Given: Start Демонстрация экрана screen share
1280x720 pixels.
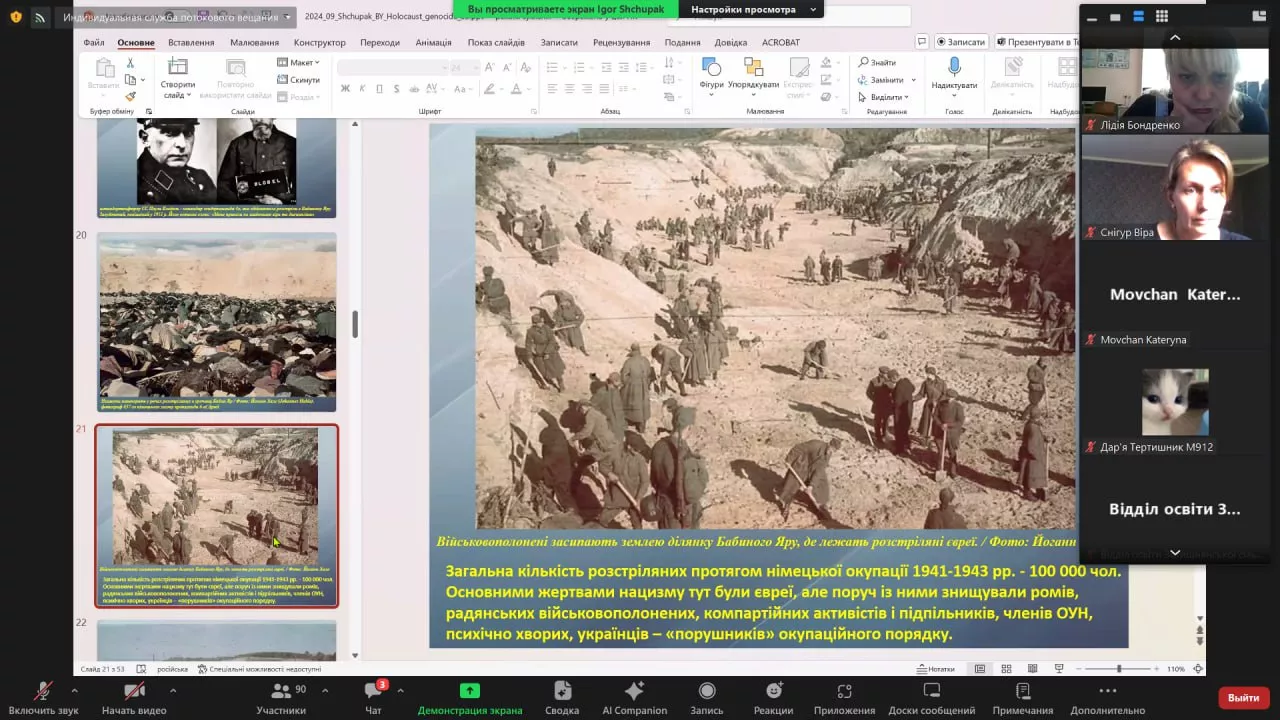Looking at the screenshot, I should click(x=470, y=698).
